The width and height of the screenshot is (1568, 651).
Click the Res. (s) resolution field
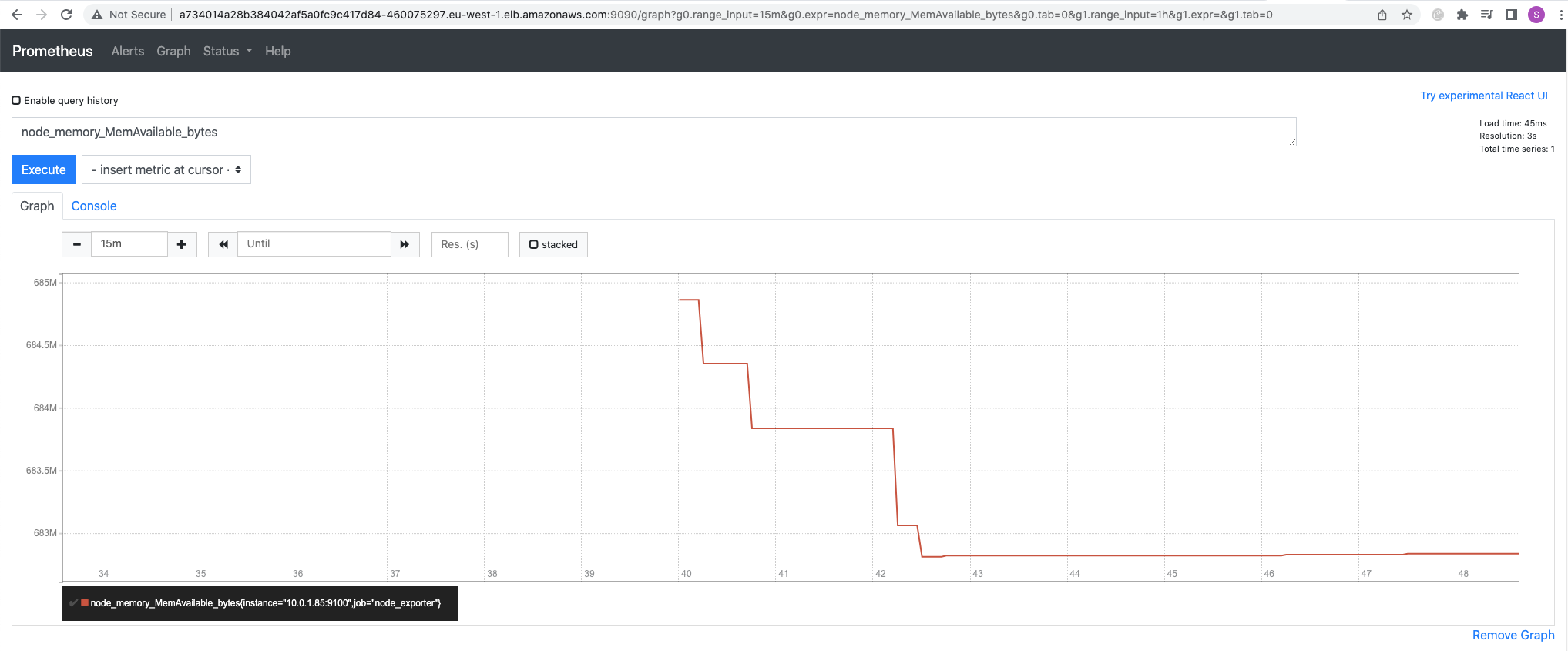[x=470, y=244]
